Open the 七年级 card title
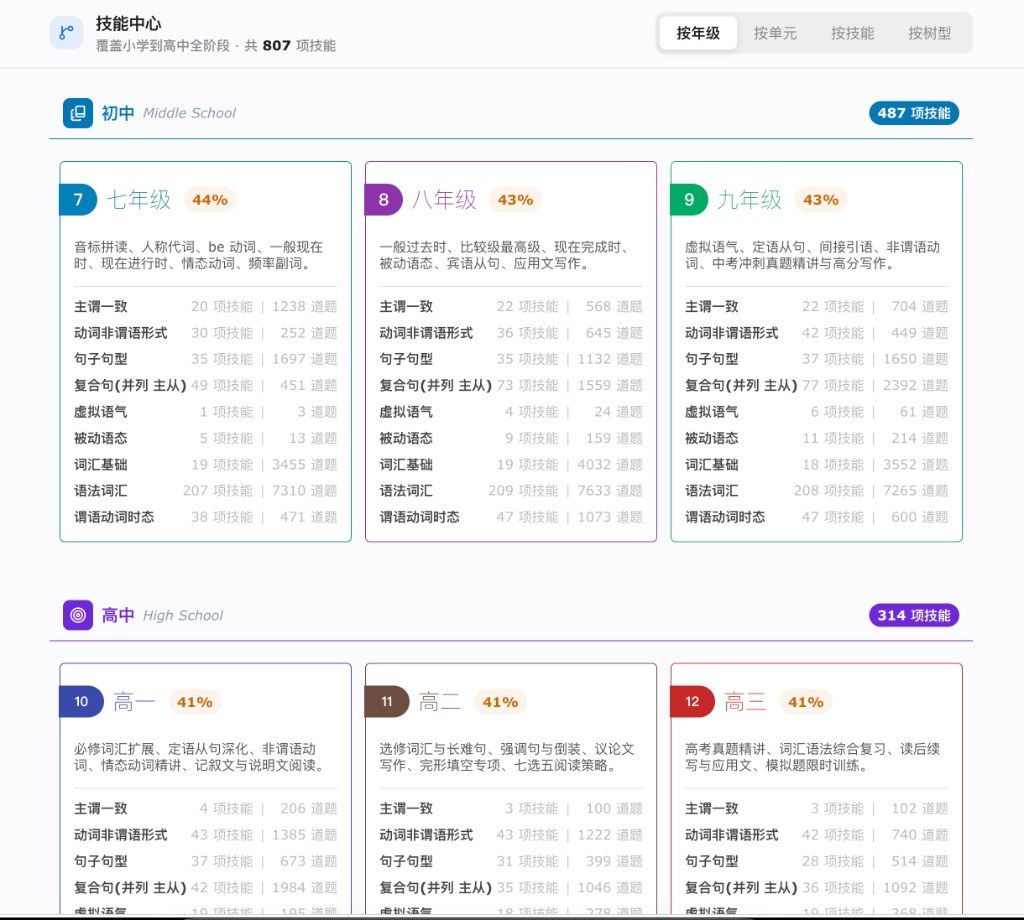1024x920 pixels. 138,200
